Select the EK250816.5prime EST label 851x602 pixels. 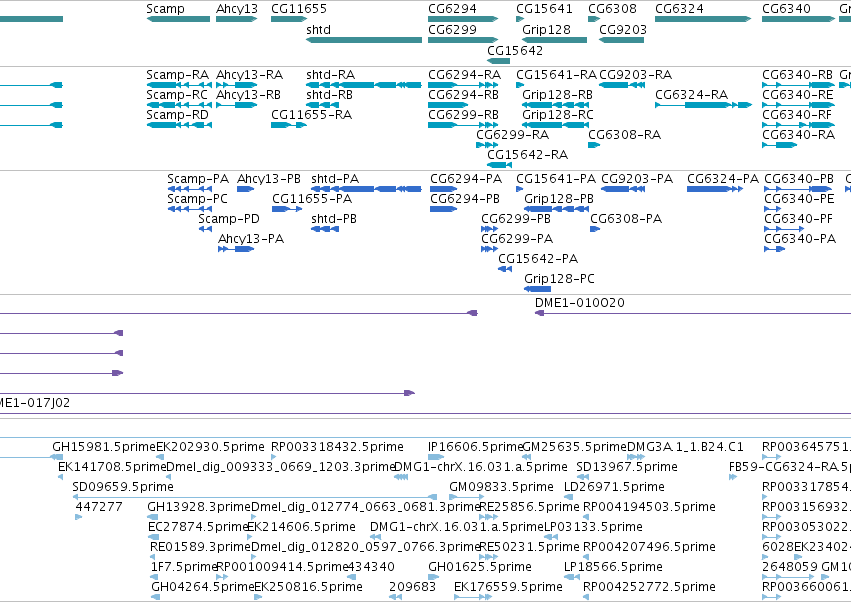click(x=308, y=587)
